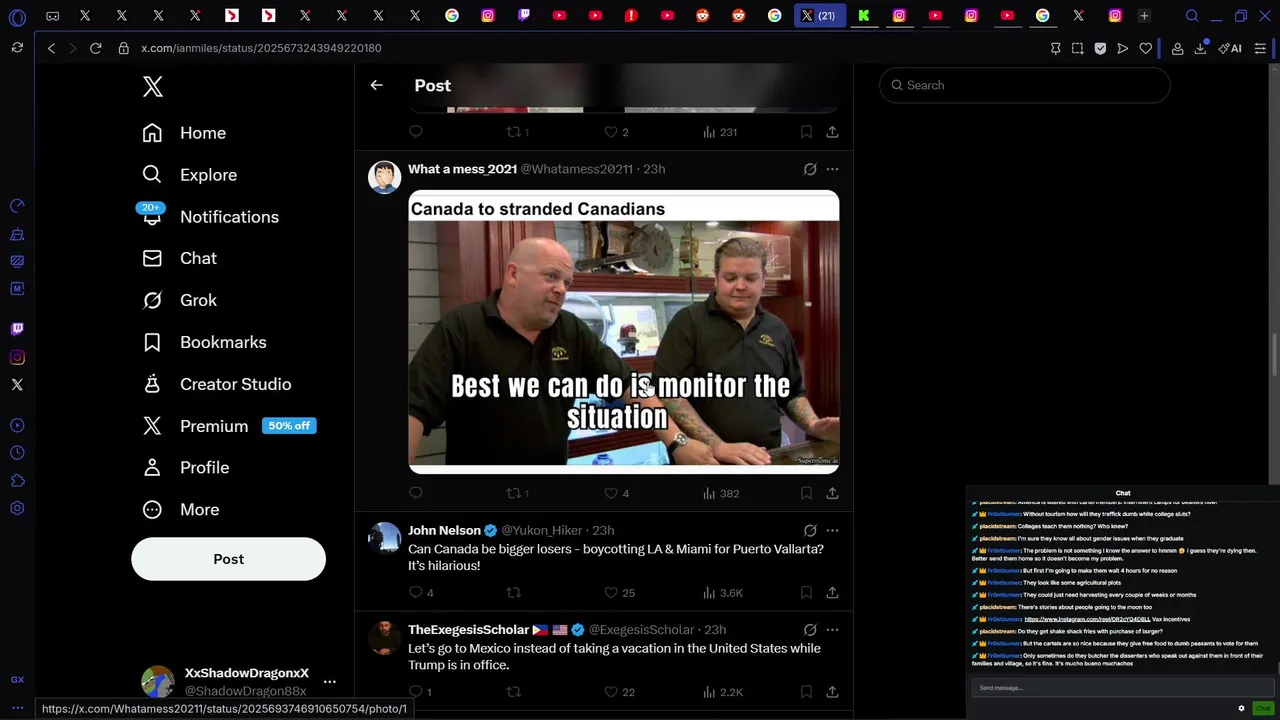Like TheExegesisScholar's post with 22 likes
Screen dimensions: 1280x720
tap(620, 692)
